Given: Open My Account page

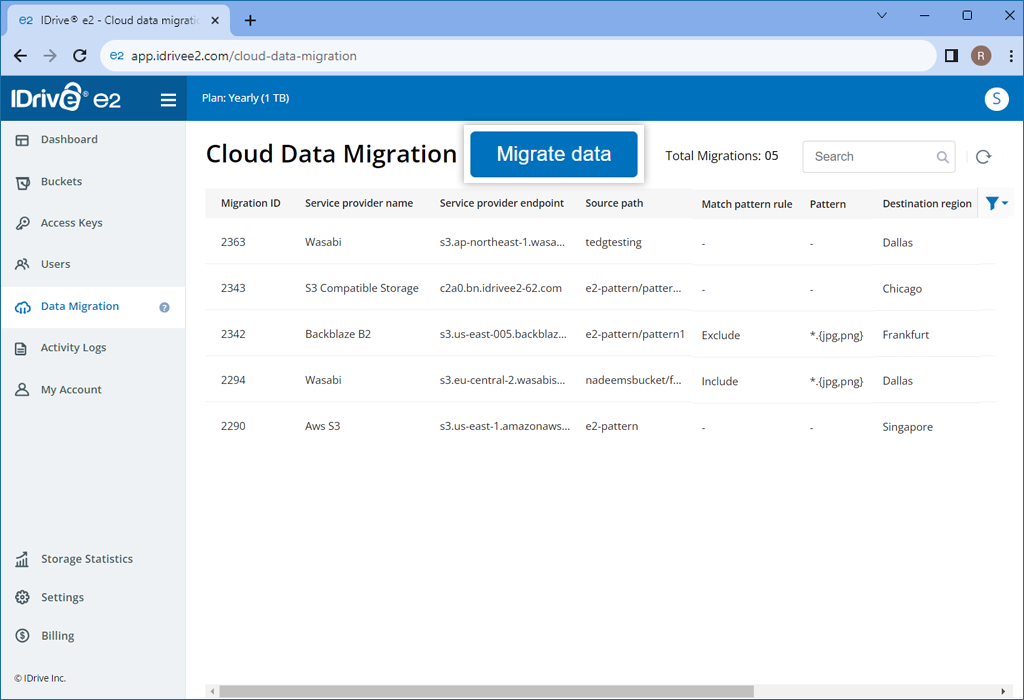Looking at the screenshot, I should click(x=71, y=389).
